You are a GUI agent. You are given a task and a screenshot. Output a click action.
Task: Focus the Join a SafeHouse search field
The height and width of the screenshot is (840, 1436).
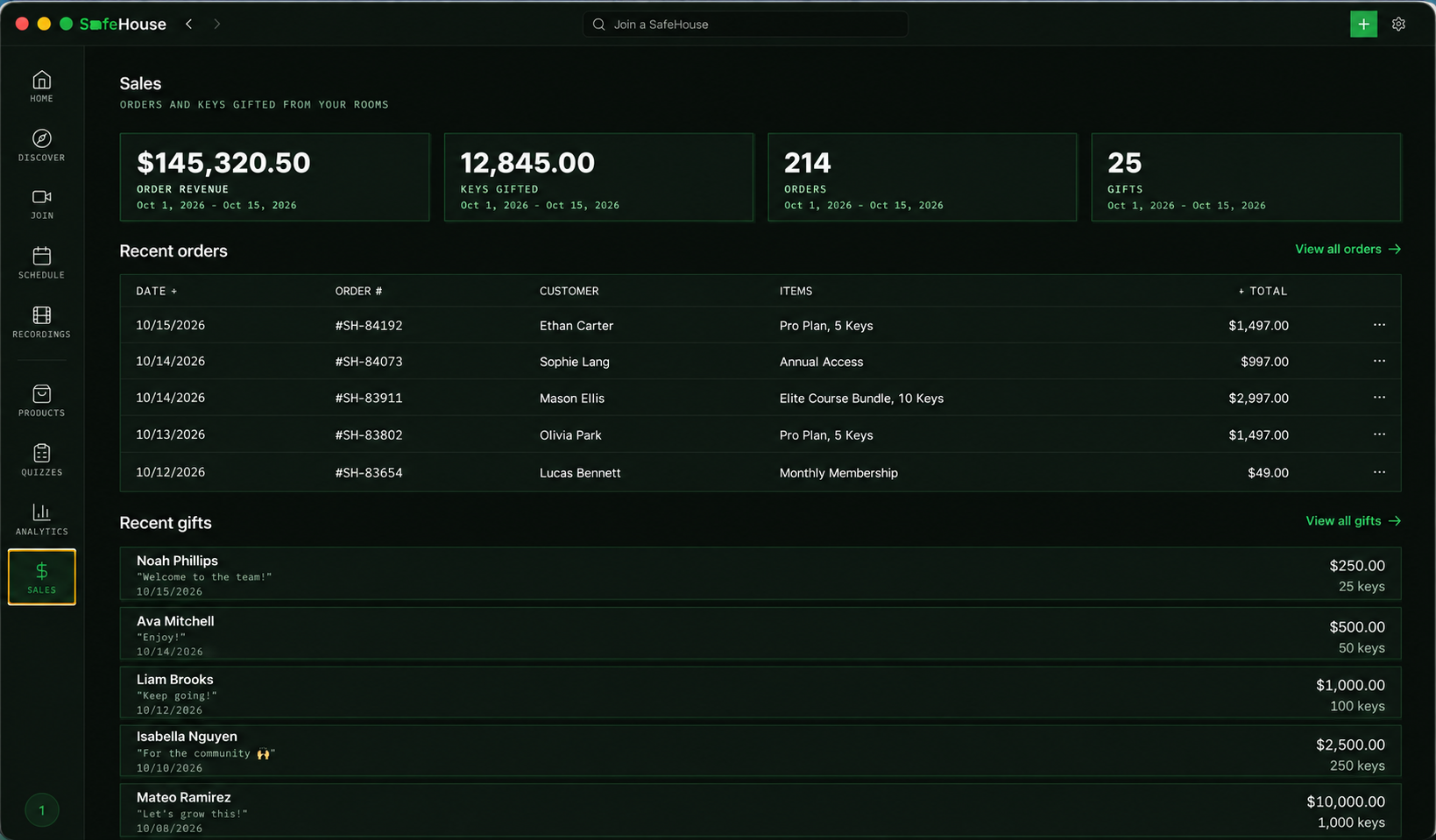(745, 25)
